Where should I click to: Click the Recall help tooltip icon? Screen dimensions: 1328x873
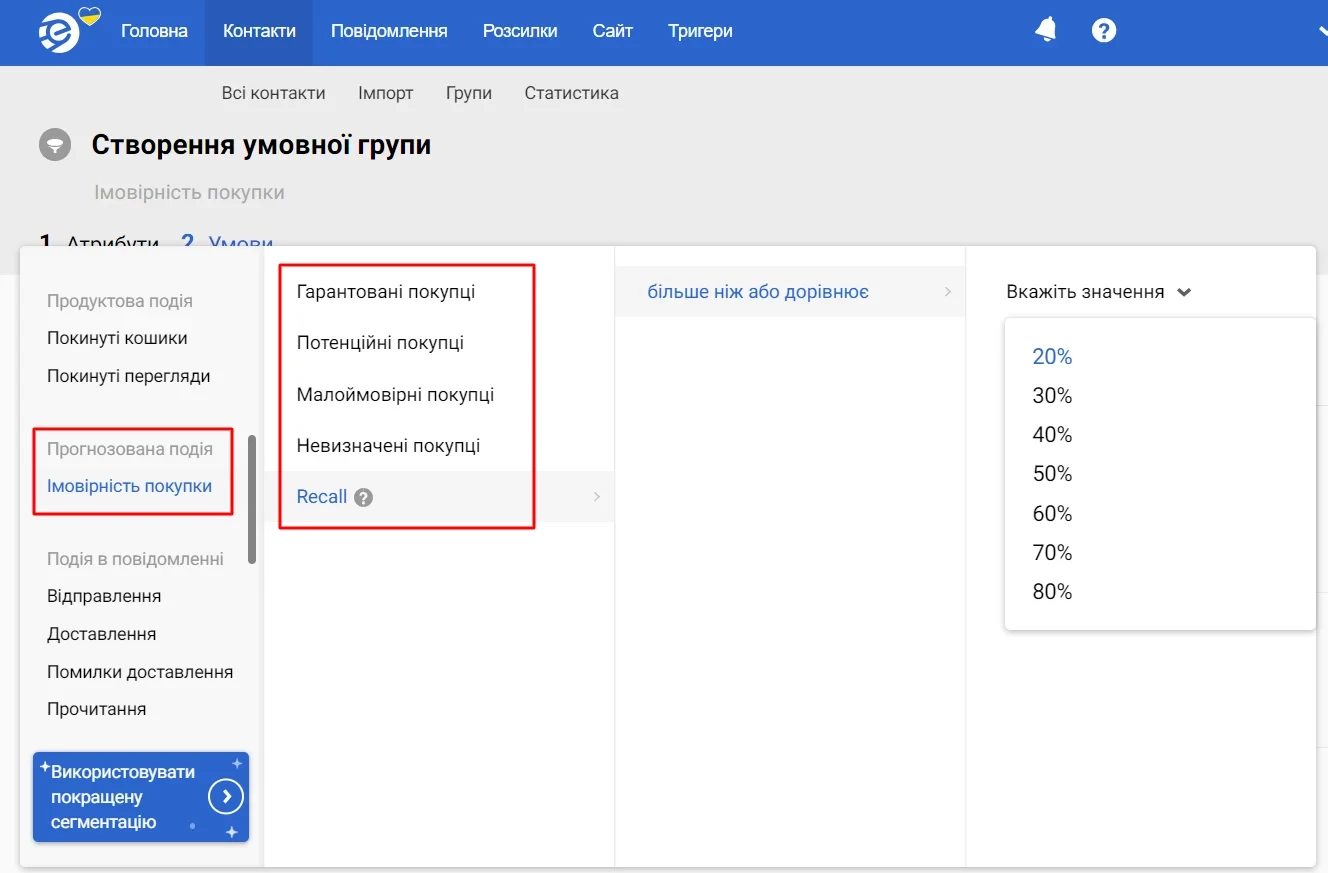[x=364, y=497]
